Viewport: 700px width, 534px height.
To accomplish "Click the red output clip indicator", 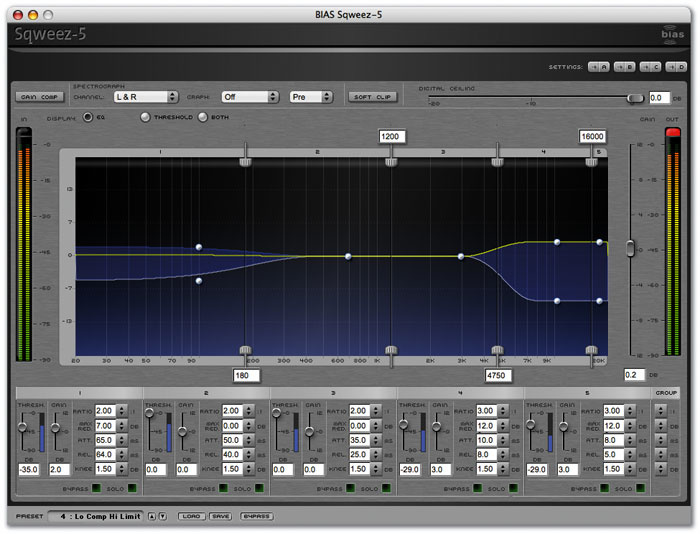I will click(673, 132).
